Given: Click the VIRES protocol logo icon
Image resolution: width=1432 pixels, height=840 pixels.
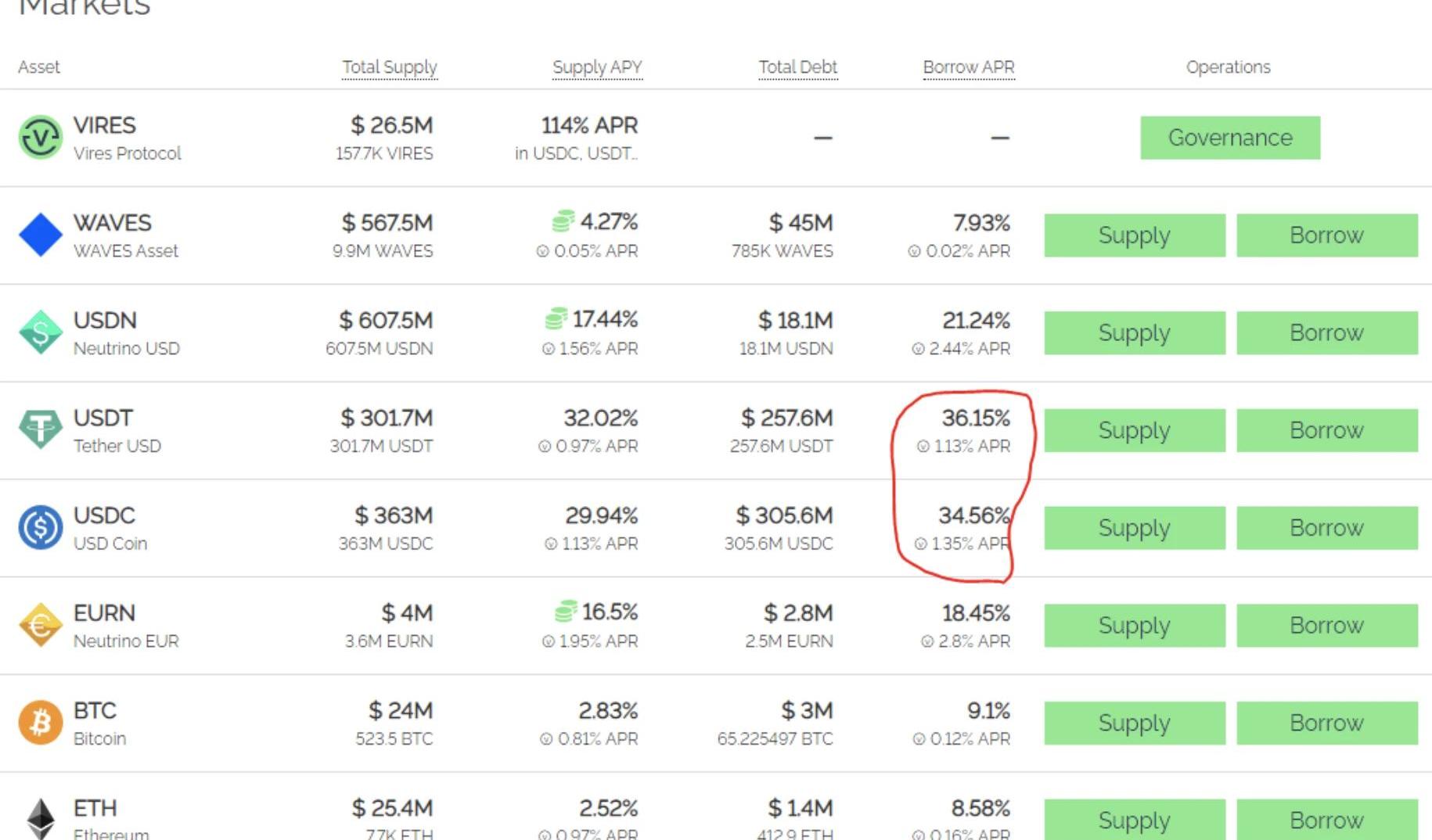Looking at the screenshot, I should point(40,138).
